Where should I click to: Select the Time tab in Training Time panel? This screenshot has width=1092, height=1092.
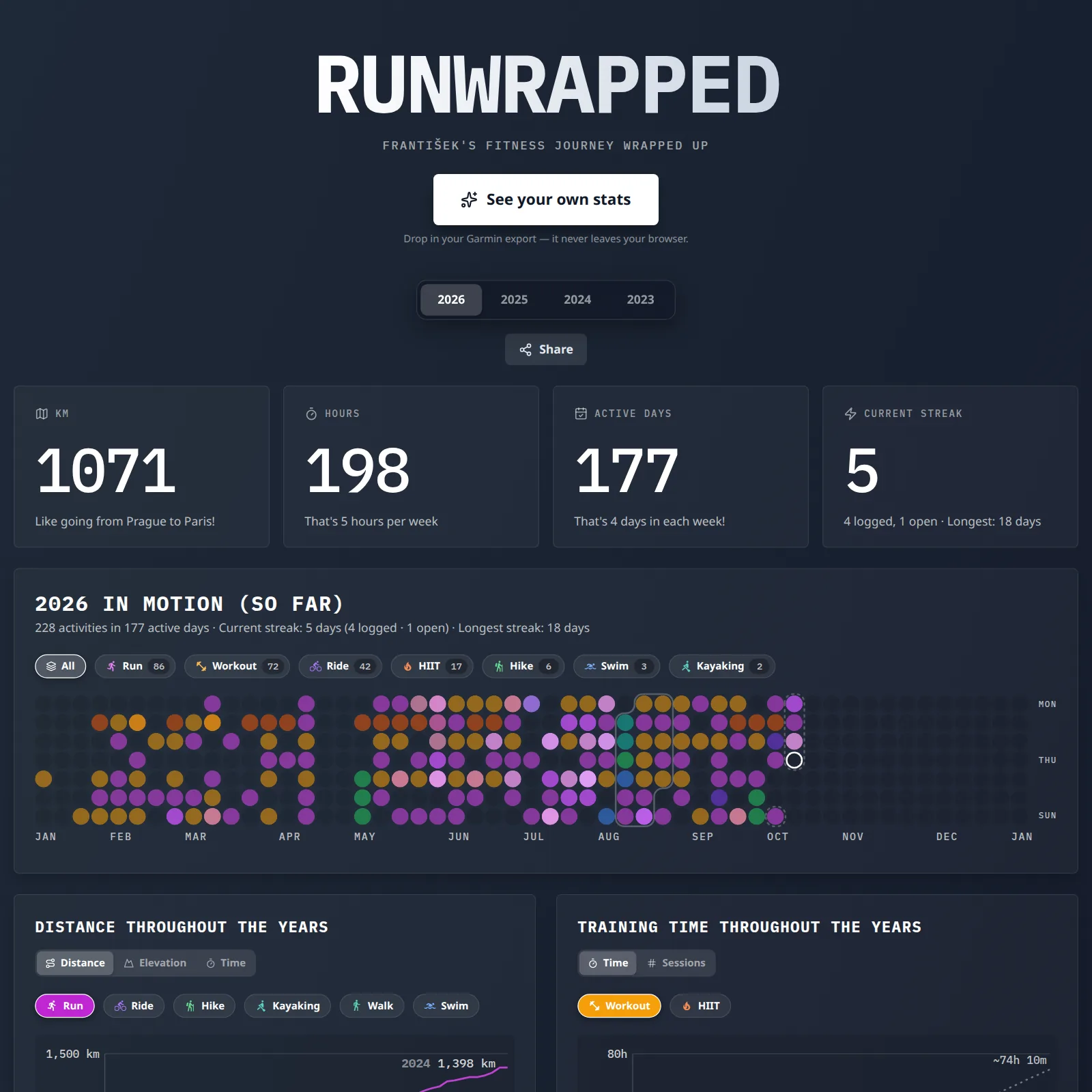click(608, 963)
